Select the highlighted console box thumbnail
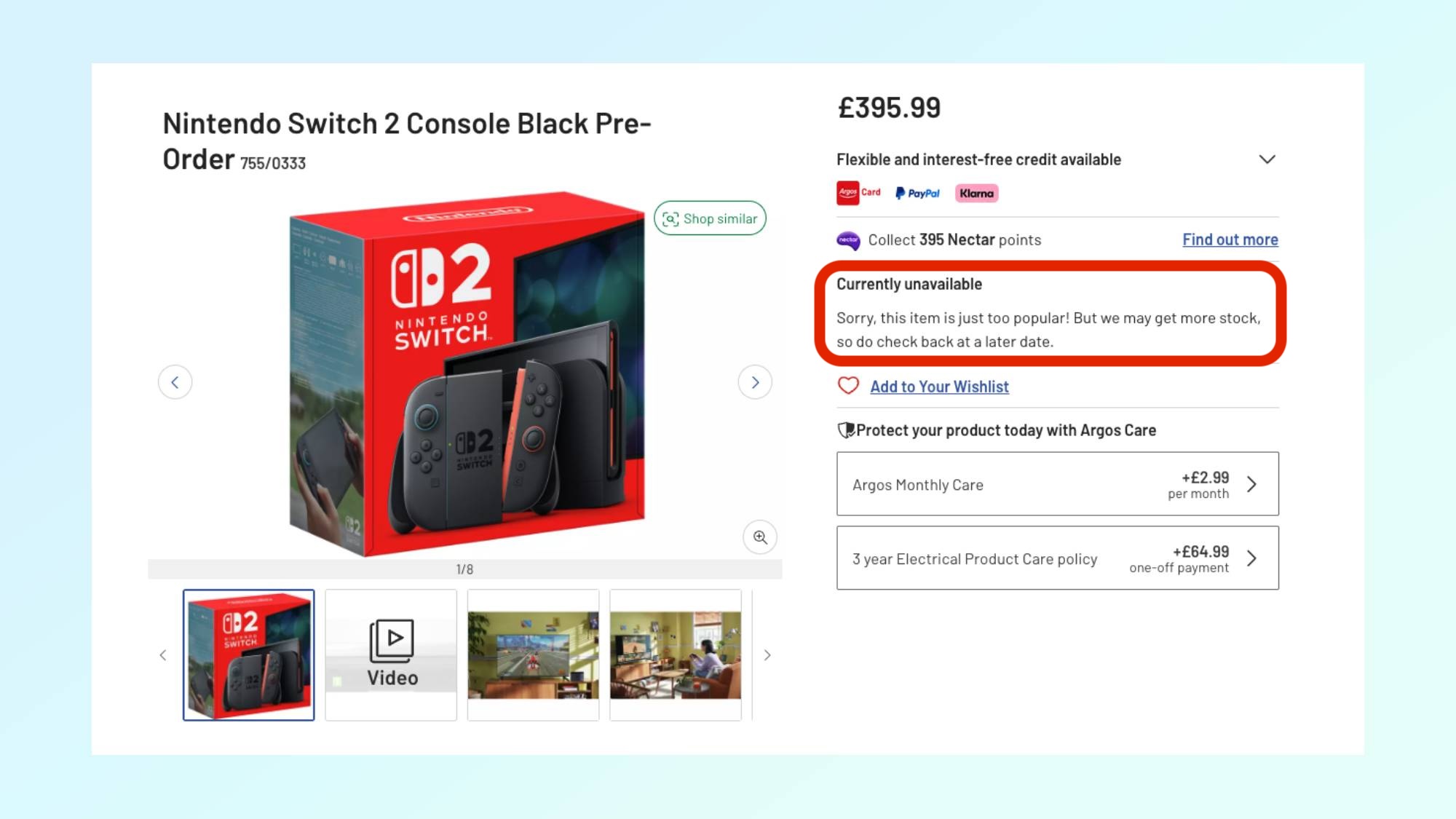Viewport: 1456px width, 819px height. [248, 654]
